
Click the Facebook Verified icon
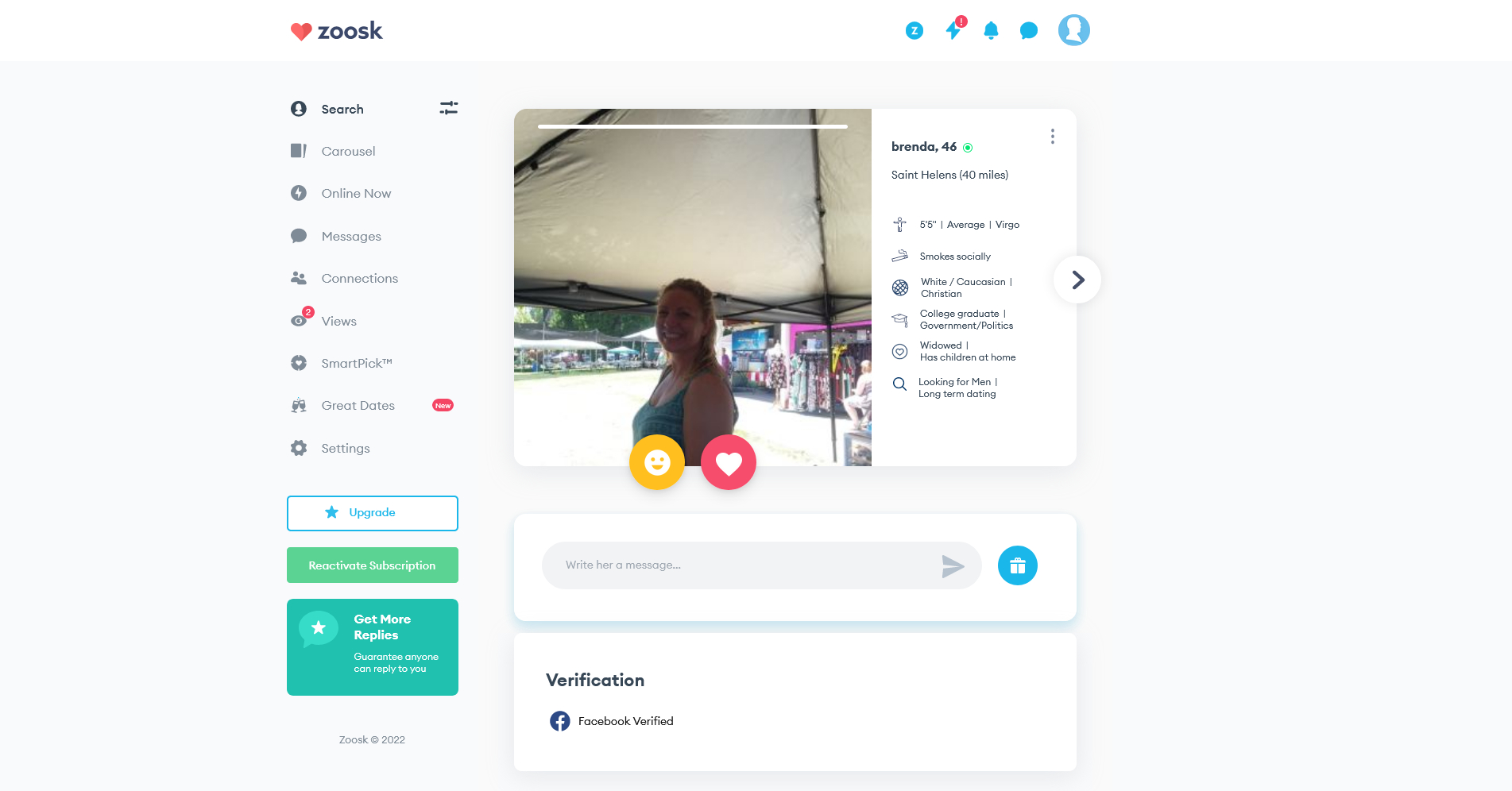pyautogui.click(x=560, y=721)
